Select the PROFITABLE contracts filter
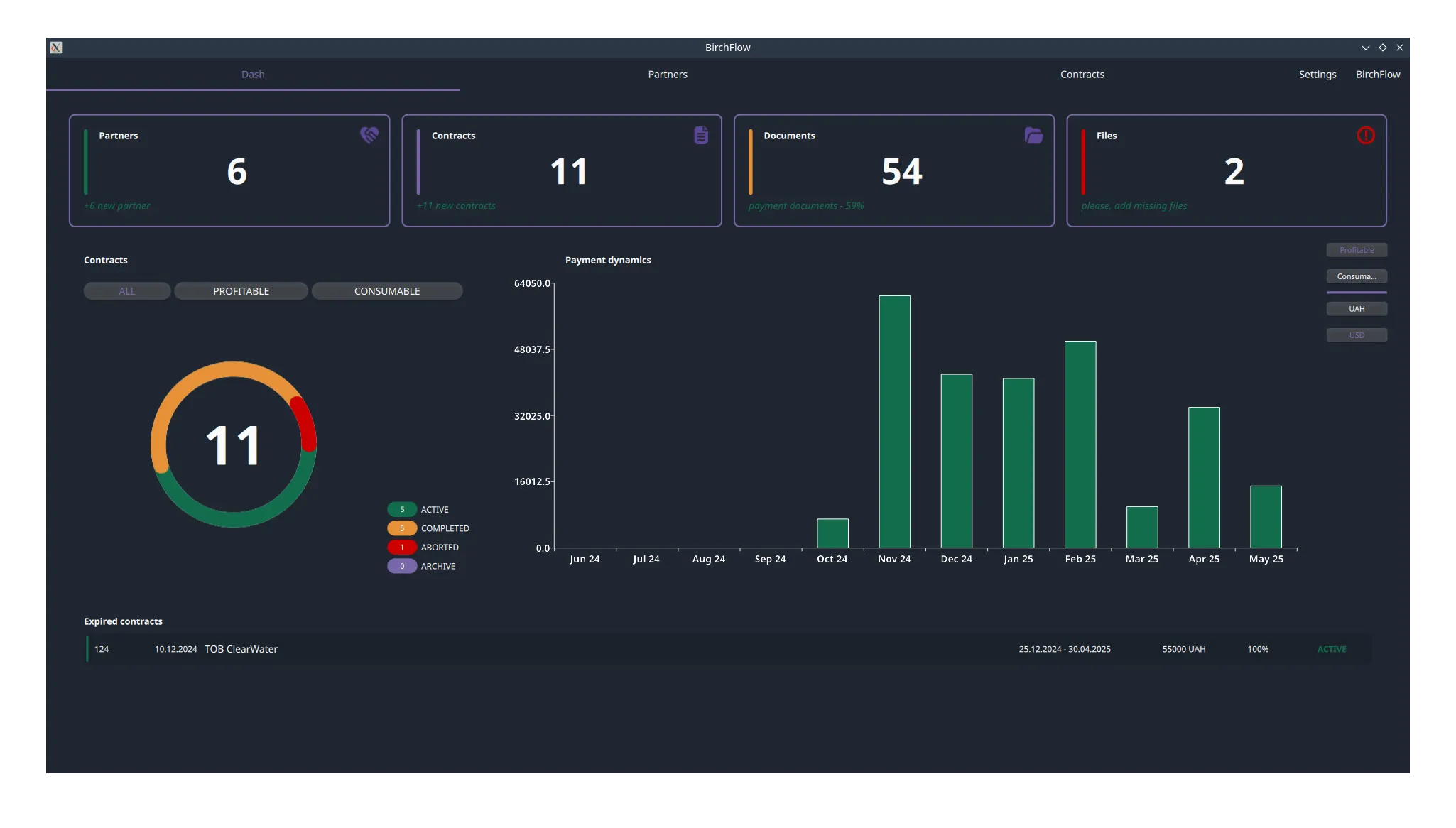Screen dimensions: 1456x828 pos(241,291)
